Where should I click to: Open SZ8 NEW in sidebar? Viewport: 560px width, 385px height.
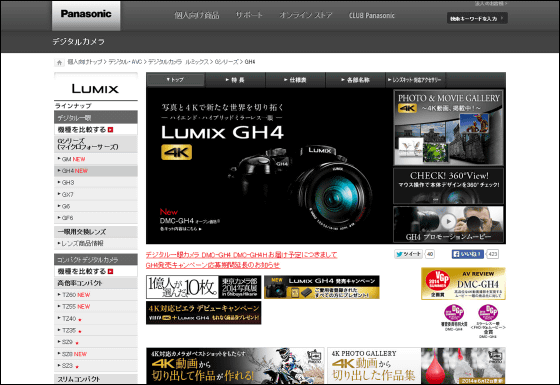[x=95, y=354]
